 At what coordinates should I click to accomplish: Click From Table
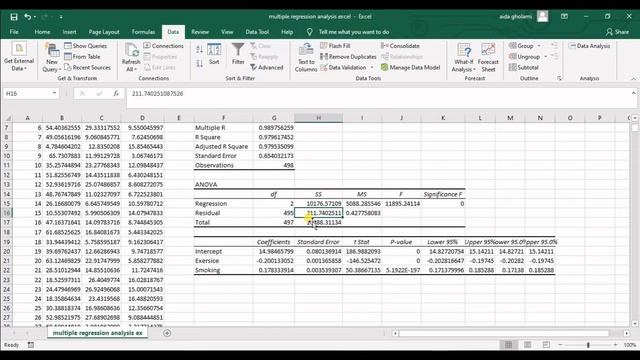[x=82, y=56]
